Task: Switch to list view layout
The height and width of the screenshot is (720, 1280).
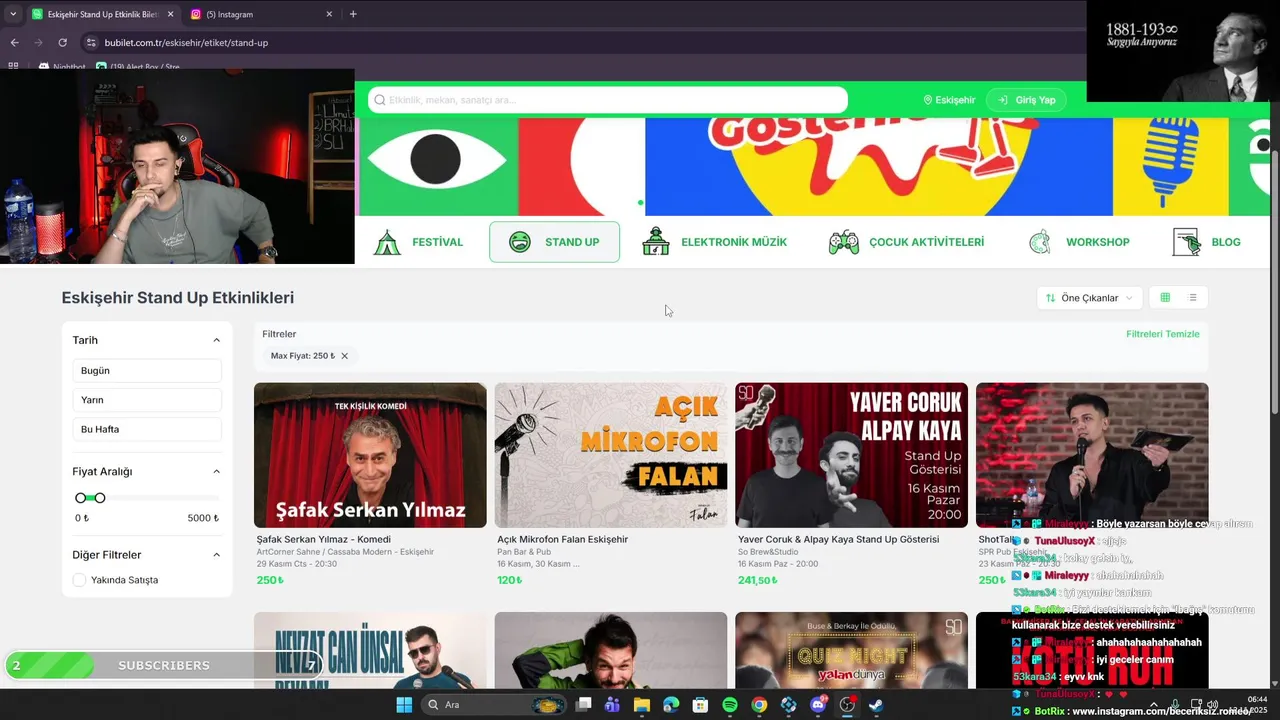Action: coord(1193,298)
